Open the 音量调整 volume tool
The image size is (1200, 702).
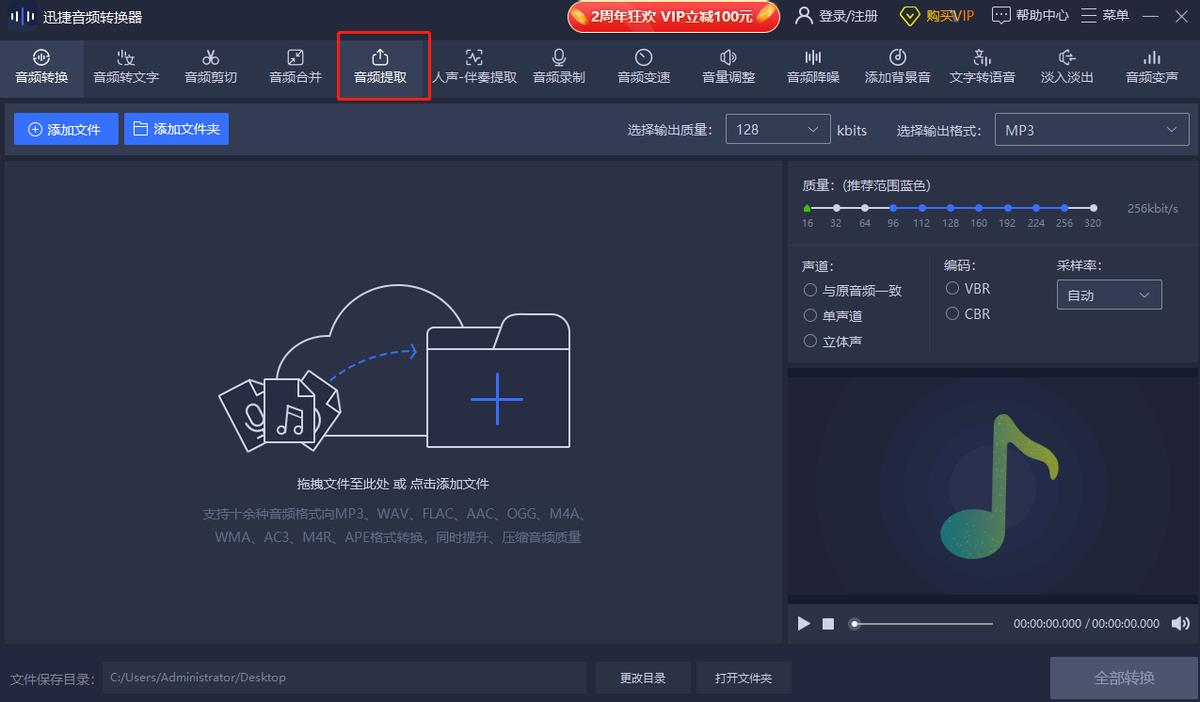click(x=728, y=66)
